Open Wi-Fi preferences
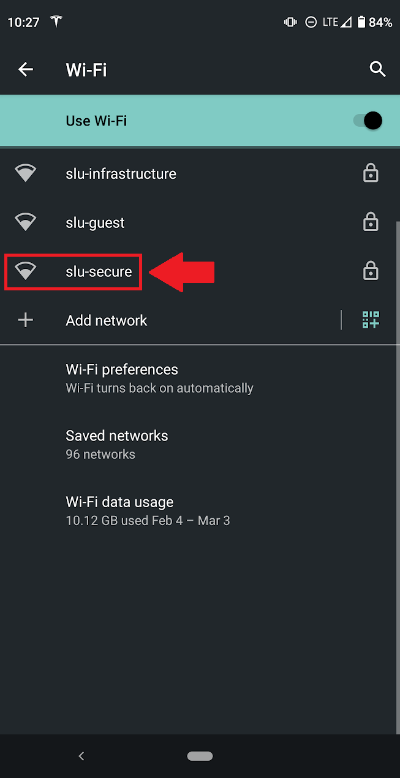400x778 pixels. [199, 378]
